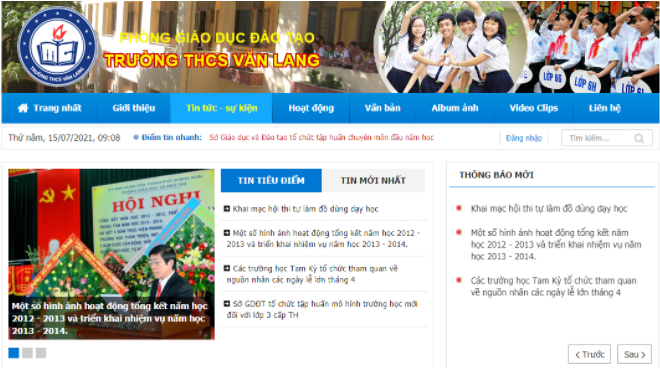Select the first blue slideshow indicator
The width and height of the screenshot is (660, 368).
pyautogui.click(x=14, y=353)
